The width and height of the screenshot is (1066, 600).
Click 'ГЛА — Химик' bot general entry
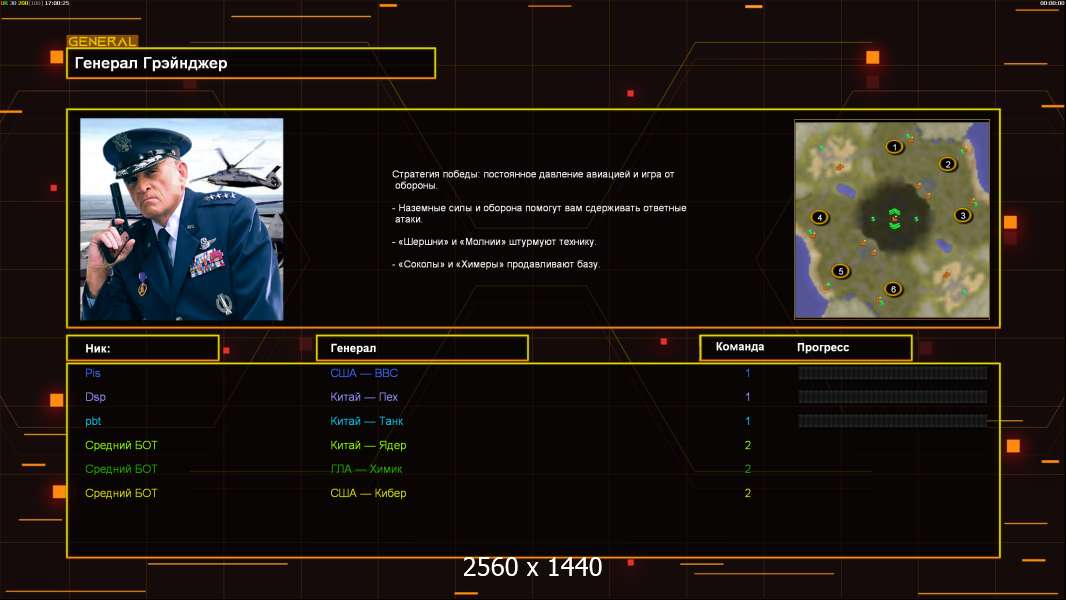(367, 469)
